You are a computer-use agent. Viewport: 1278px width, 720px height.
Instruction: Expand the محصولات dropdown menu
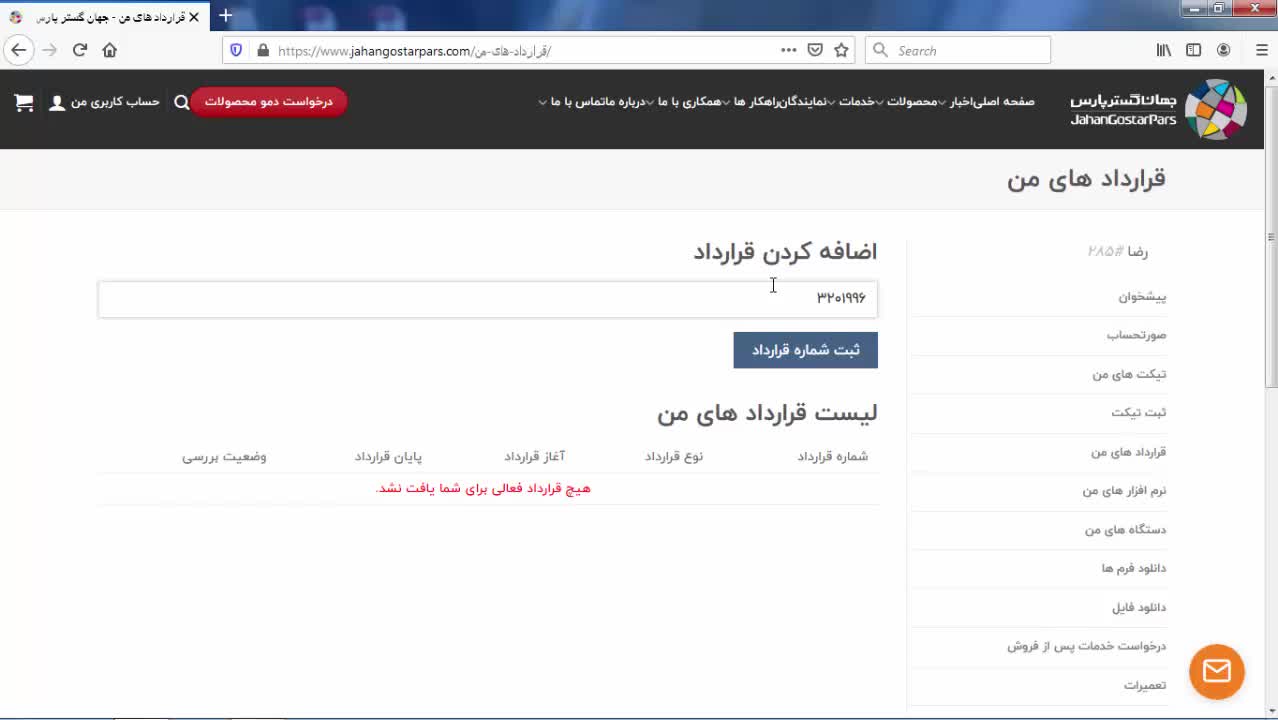tap(911, 101)
